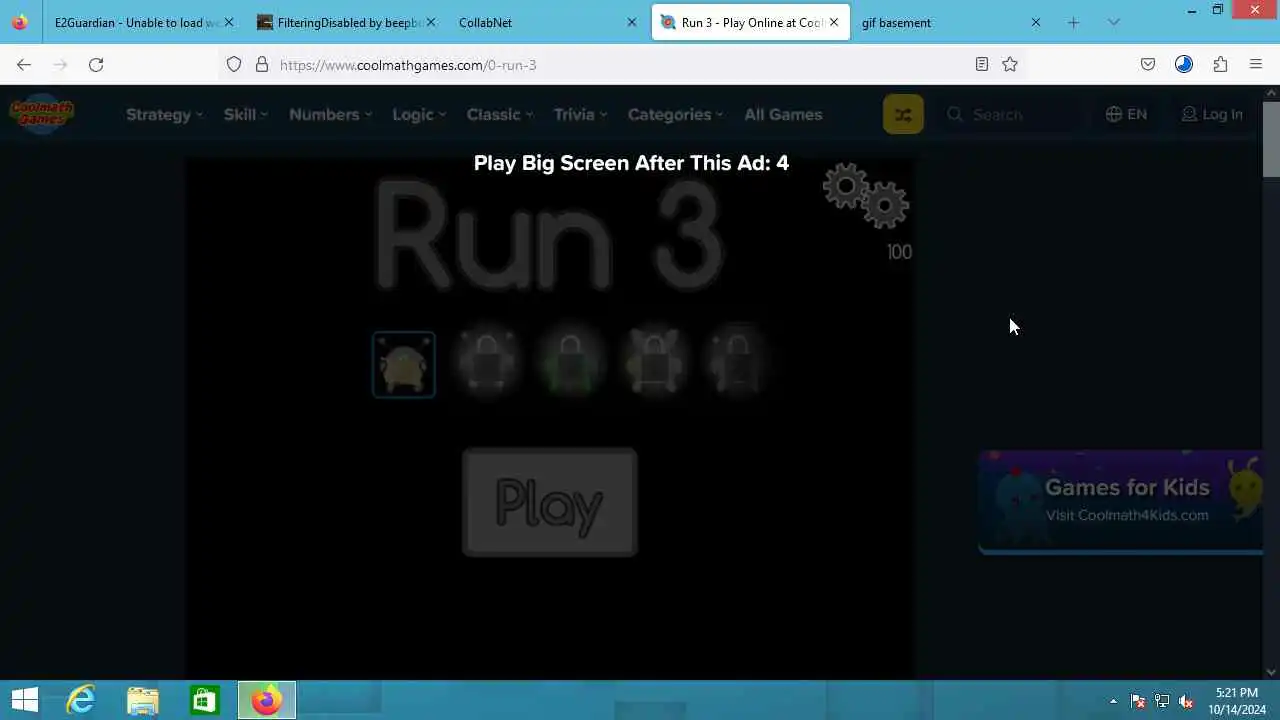Screen dimensions: 1280x720
Task: Open File Explorer from the taskbar
Action: click(x=142, y=700)
